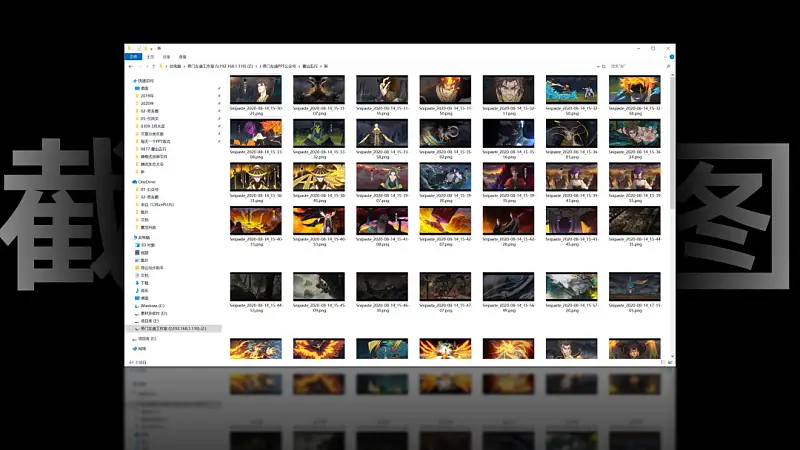Open the blue File tab
Viewport: 800px width, 450px height.
tap(133, 57)
